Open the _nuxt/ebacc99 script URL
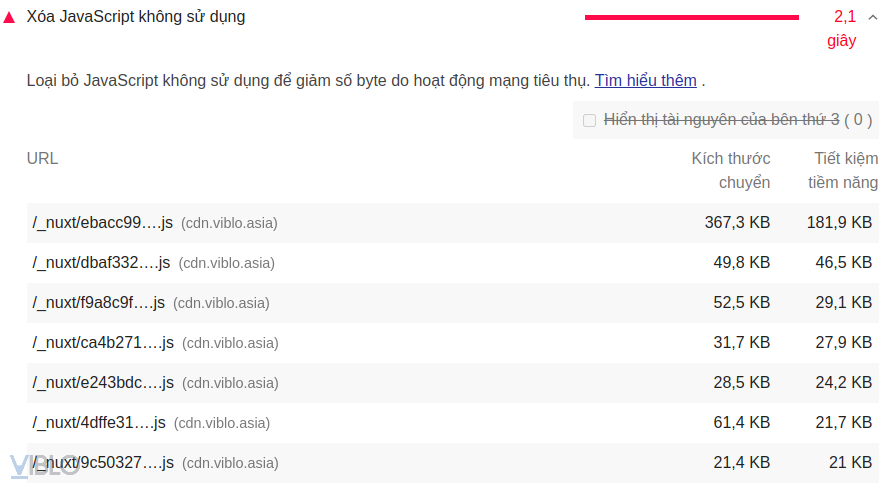The width and height of the screenshot is (886, 489). (x=104, y=223)
